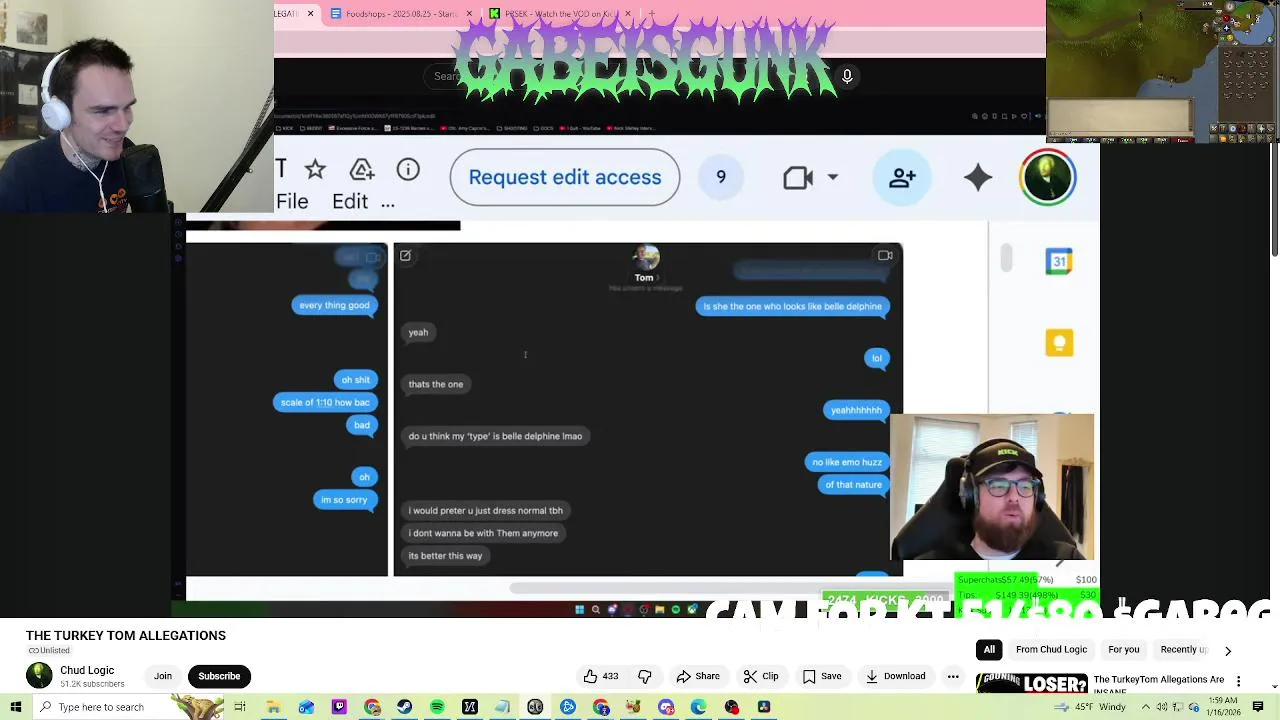Select the Recently uploaded chip

(x=1184, y=650)
